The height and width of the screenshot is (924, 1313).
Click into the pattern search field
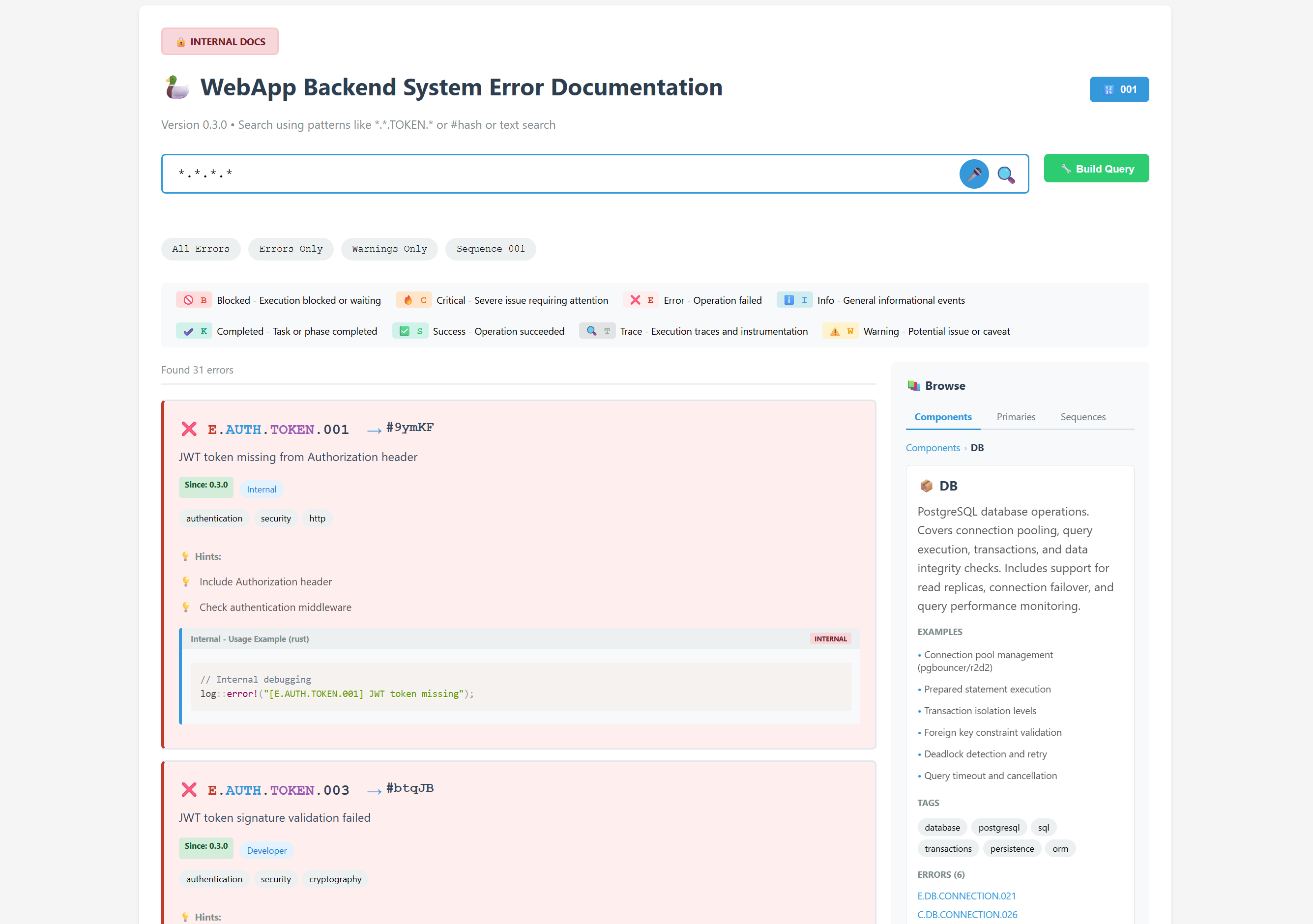[560, 173]
